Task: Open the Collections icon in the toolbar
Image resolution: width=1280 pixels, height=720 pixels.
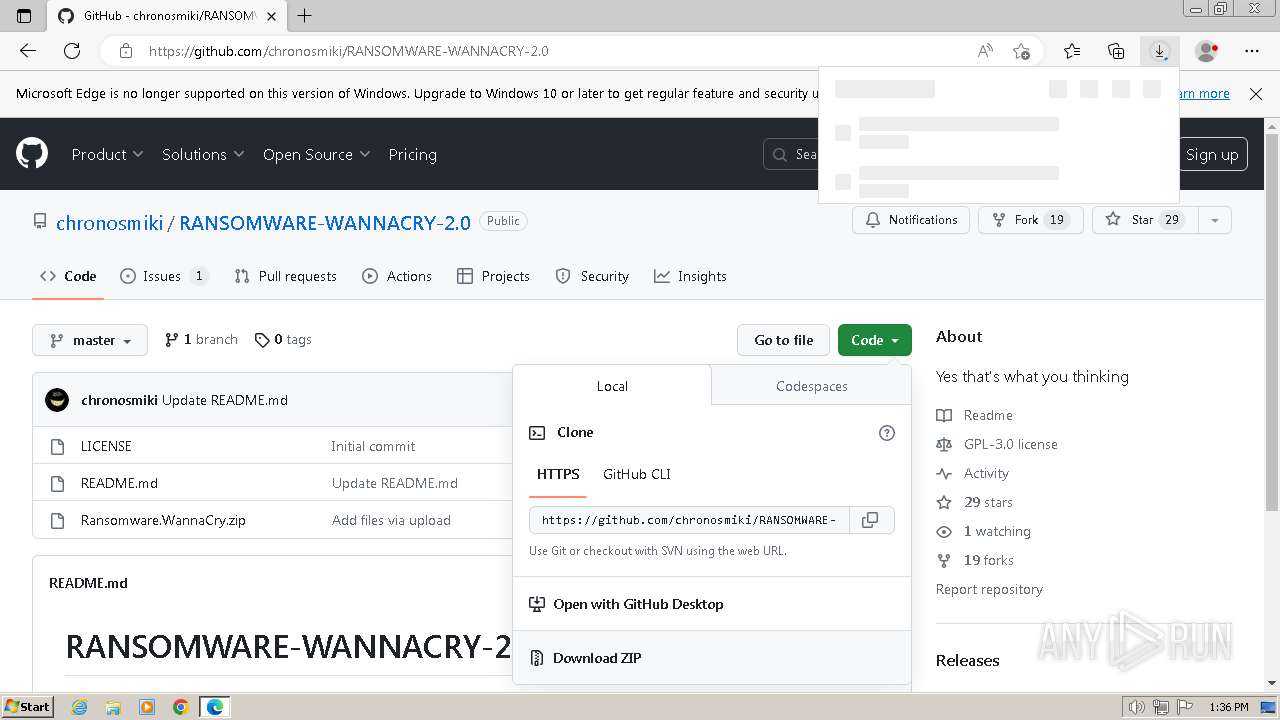Action: [x=1116, y=51]
